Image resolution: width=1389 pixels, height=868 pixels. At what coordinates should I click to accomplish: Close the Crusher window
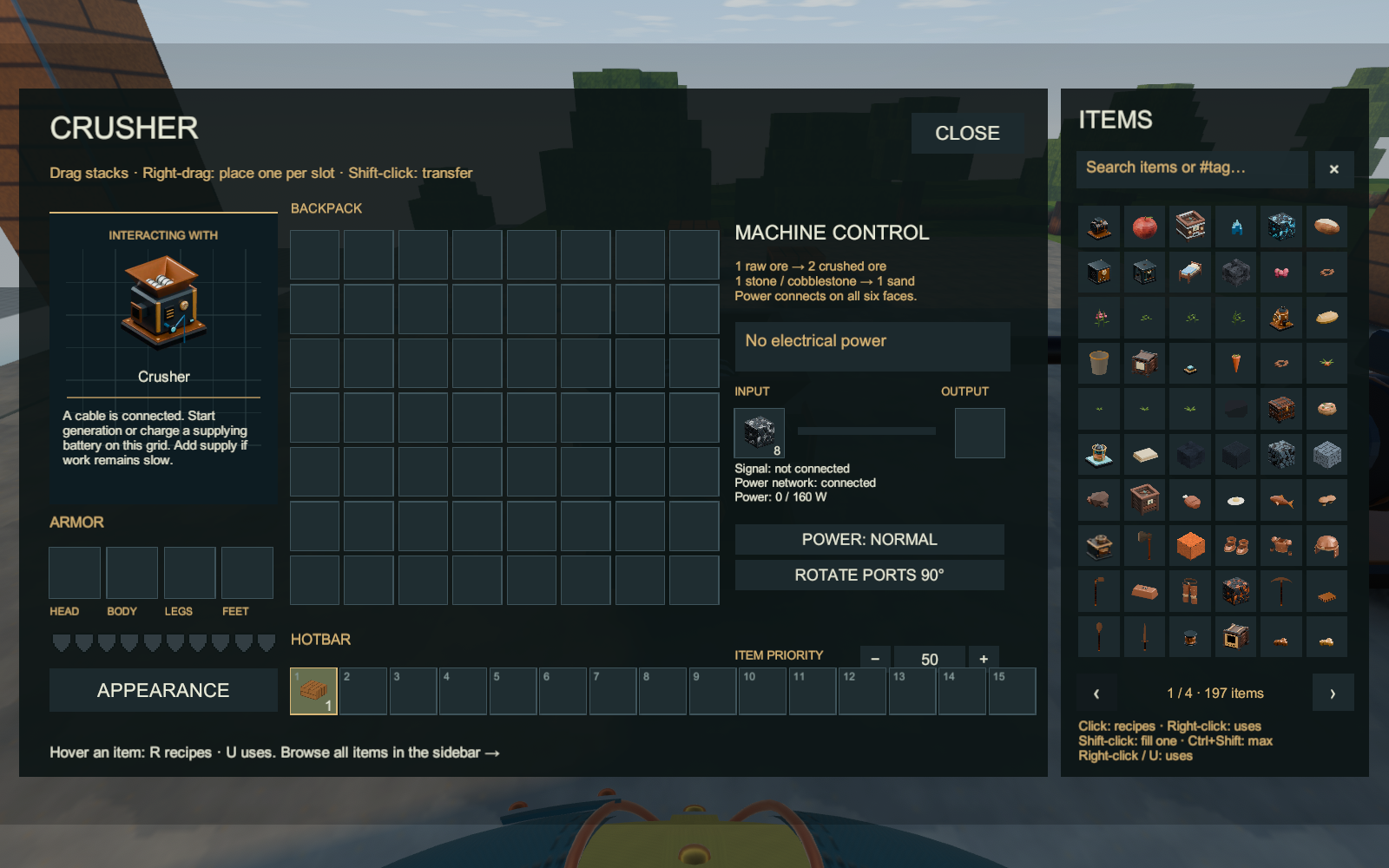(967, 133)
